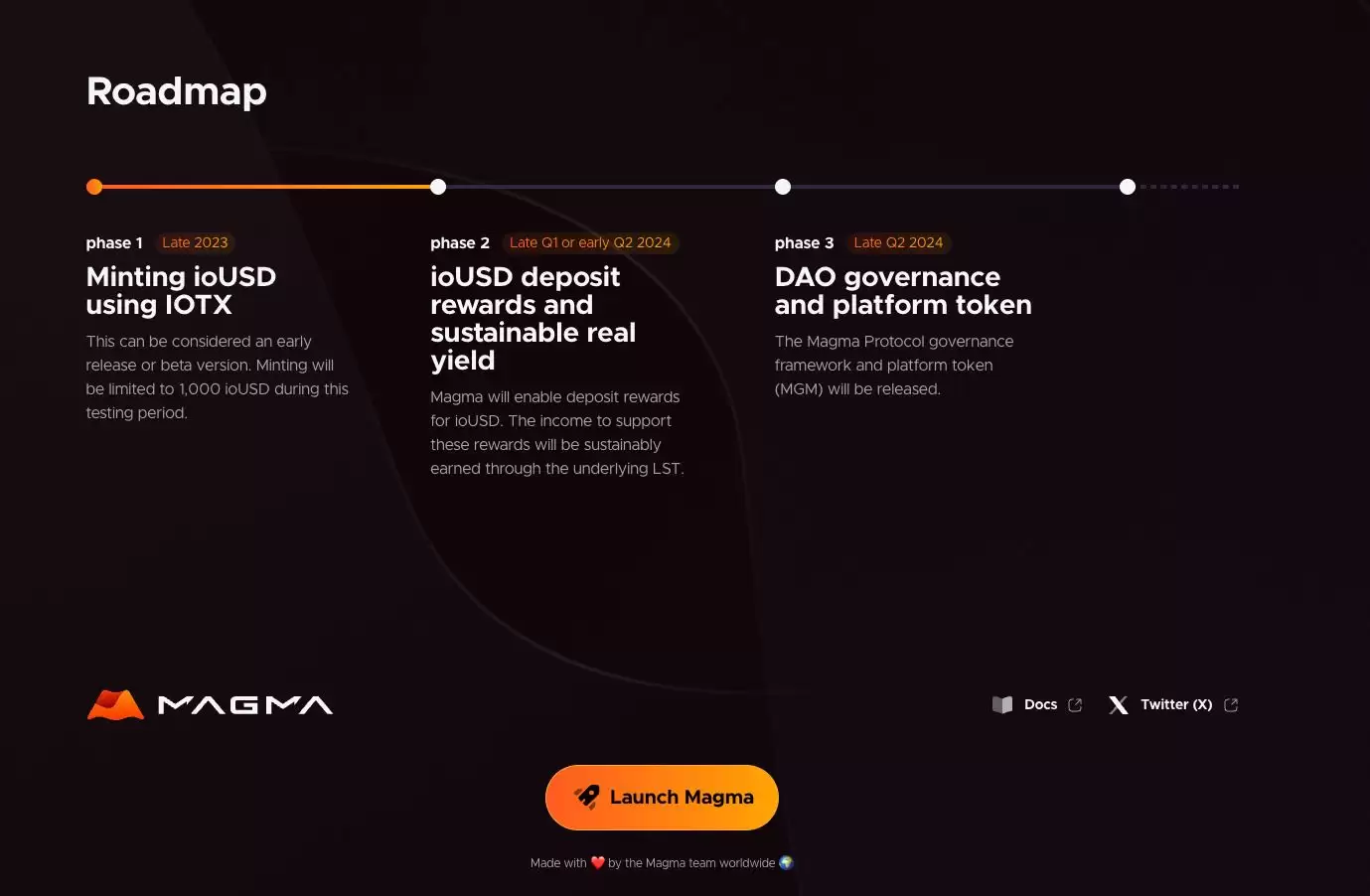Click the final dot before the dashed line
1370x896 pixels.
click(x=1127, y=186)
